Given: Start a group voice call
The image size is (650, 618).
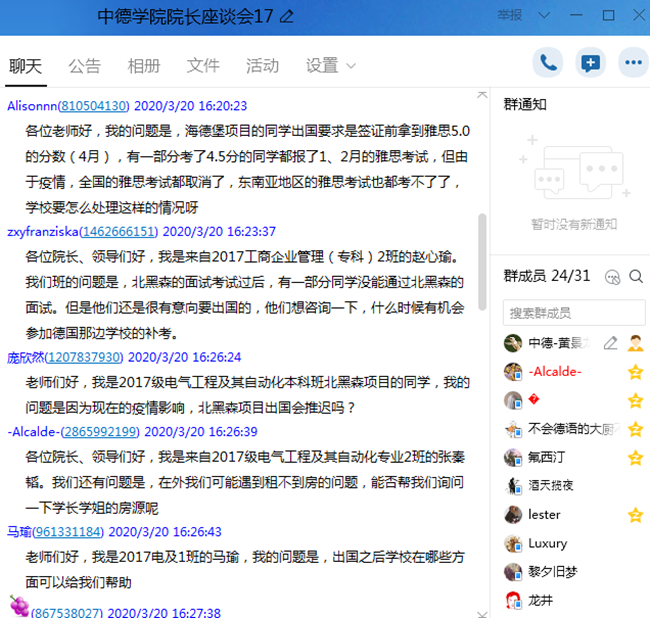Looking at the screenshot, I should [547, 63].
